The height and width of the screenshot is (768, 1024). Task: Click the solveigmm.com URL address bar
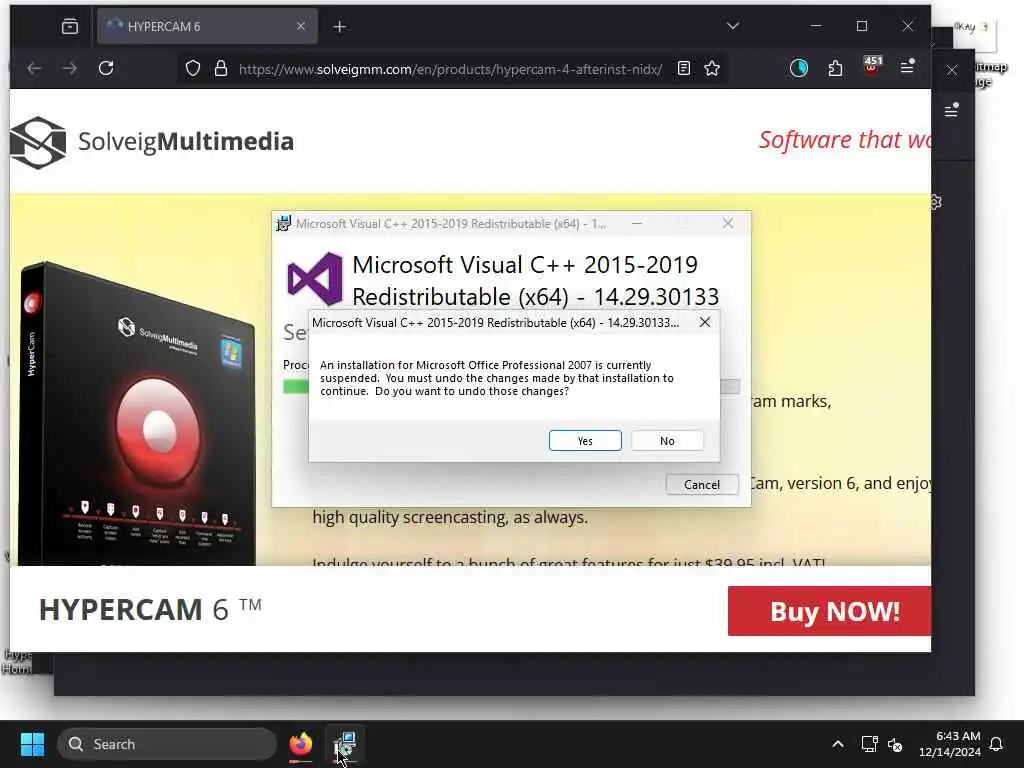[451, 69]
